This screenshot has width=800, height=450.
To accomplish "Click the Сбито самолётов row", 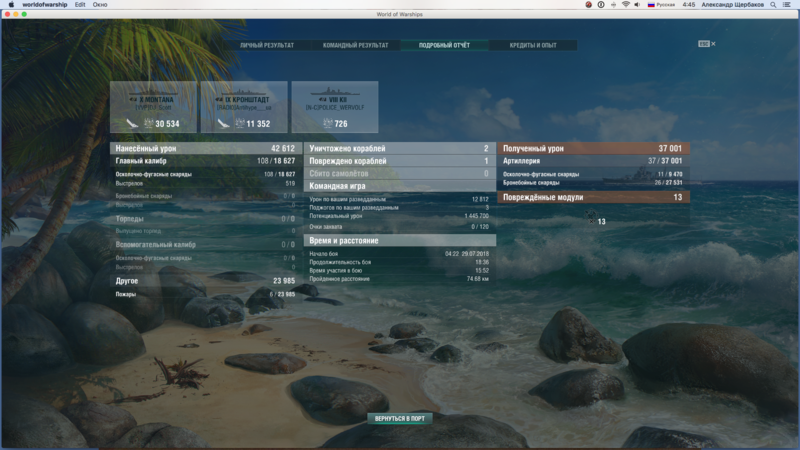I will pyautogui.click(x=400, y=173).
